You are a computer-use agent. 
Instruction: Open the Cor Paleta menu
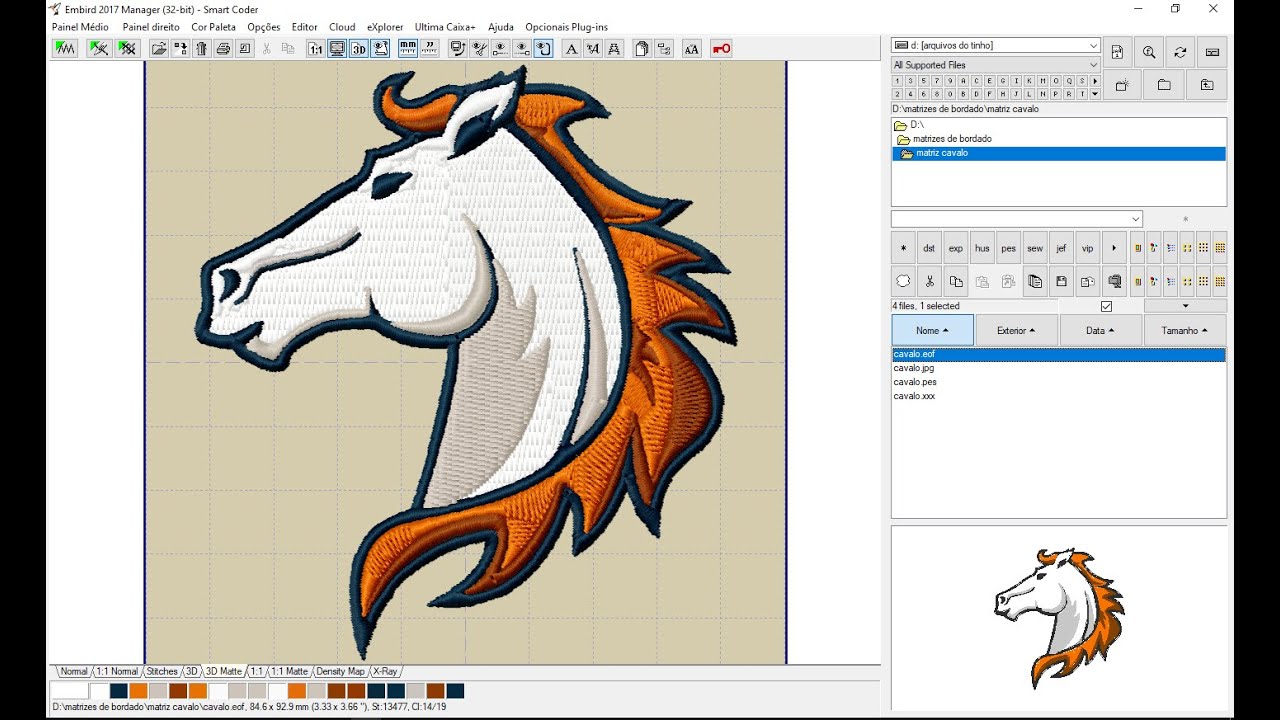click(x=214, y=27)
